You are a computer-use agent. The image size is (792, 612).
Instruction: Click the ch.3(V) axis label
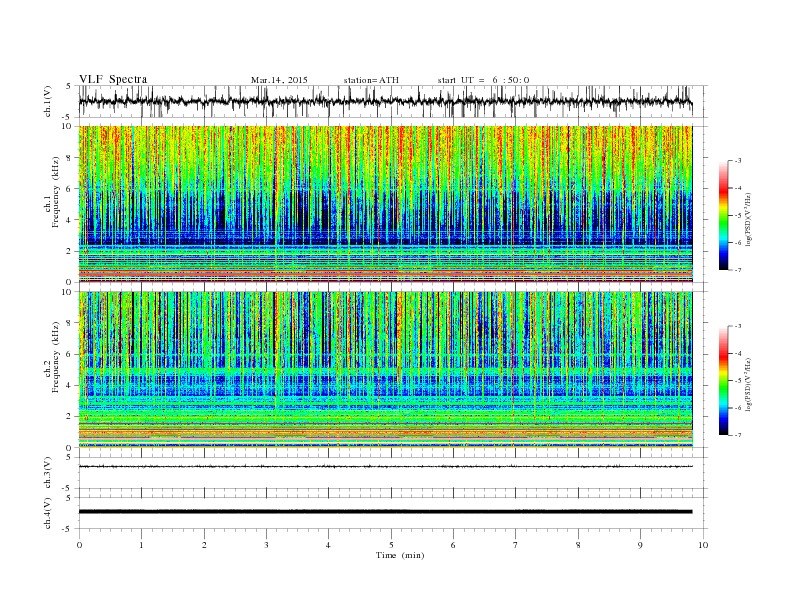tap(49, 473)
